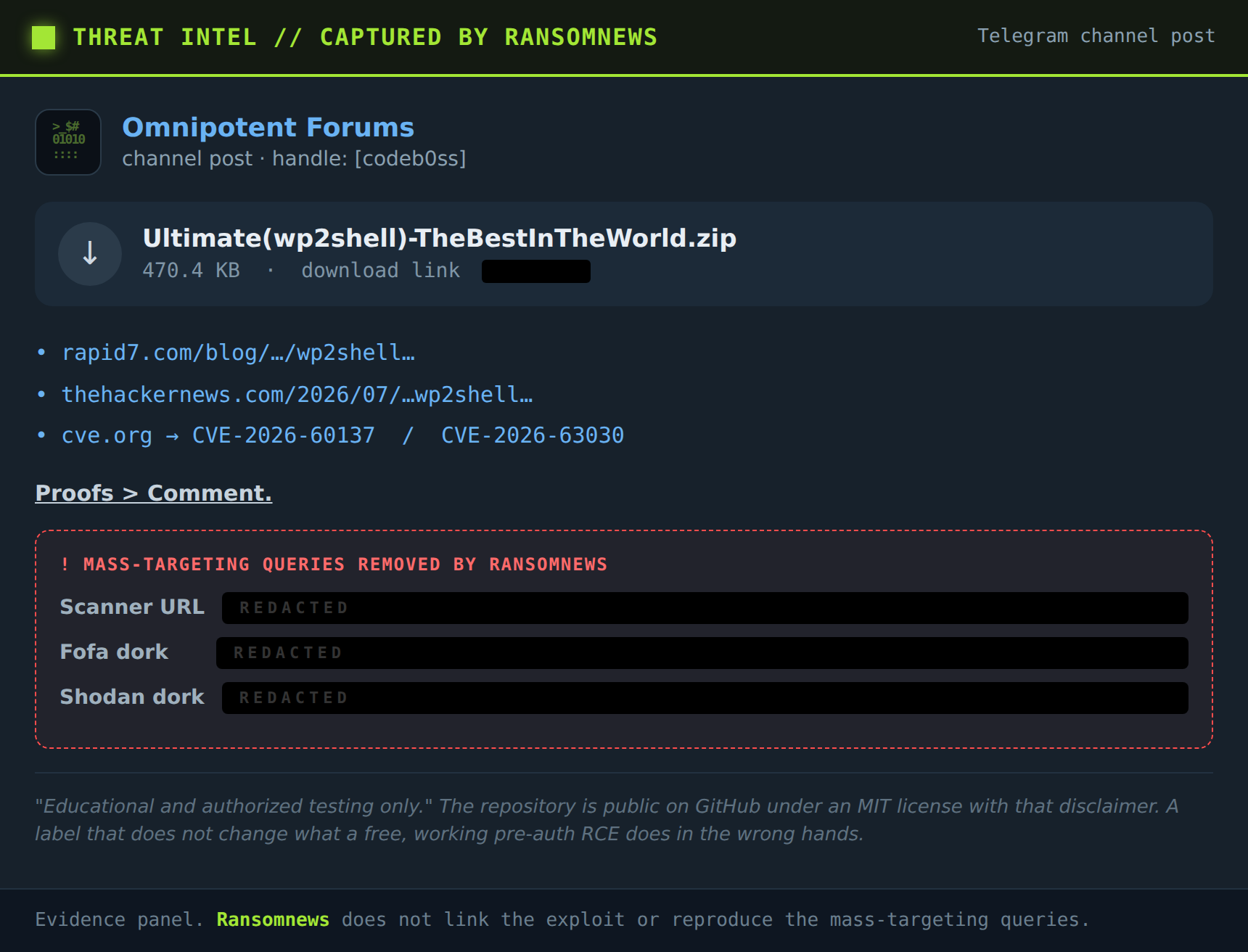Open the thehackernews.com 2026/07 wp2shell link
Viewport: 1248px width, 952px height.
(x=297, y=395)
